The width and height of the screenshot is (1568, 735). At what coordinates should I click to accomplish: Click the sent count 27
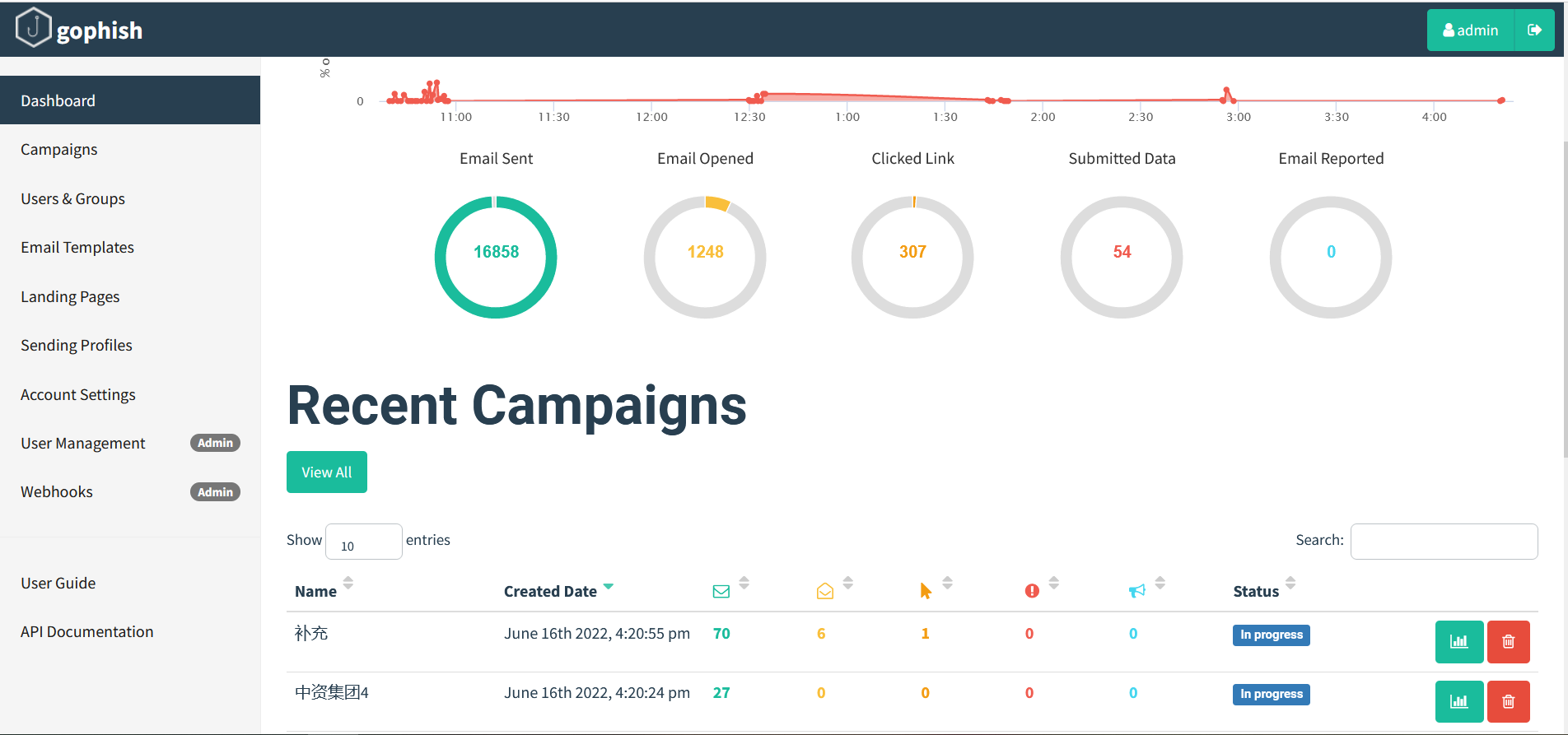coord(721,693)
